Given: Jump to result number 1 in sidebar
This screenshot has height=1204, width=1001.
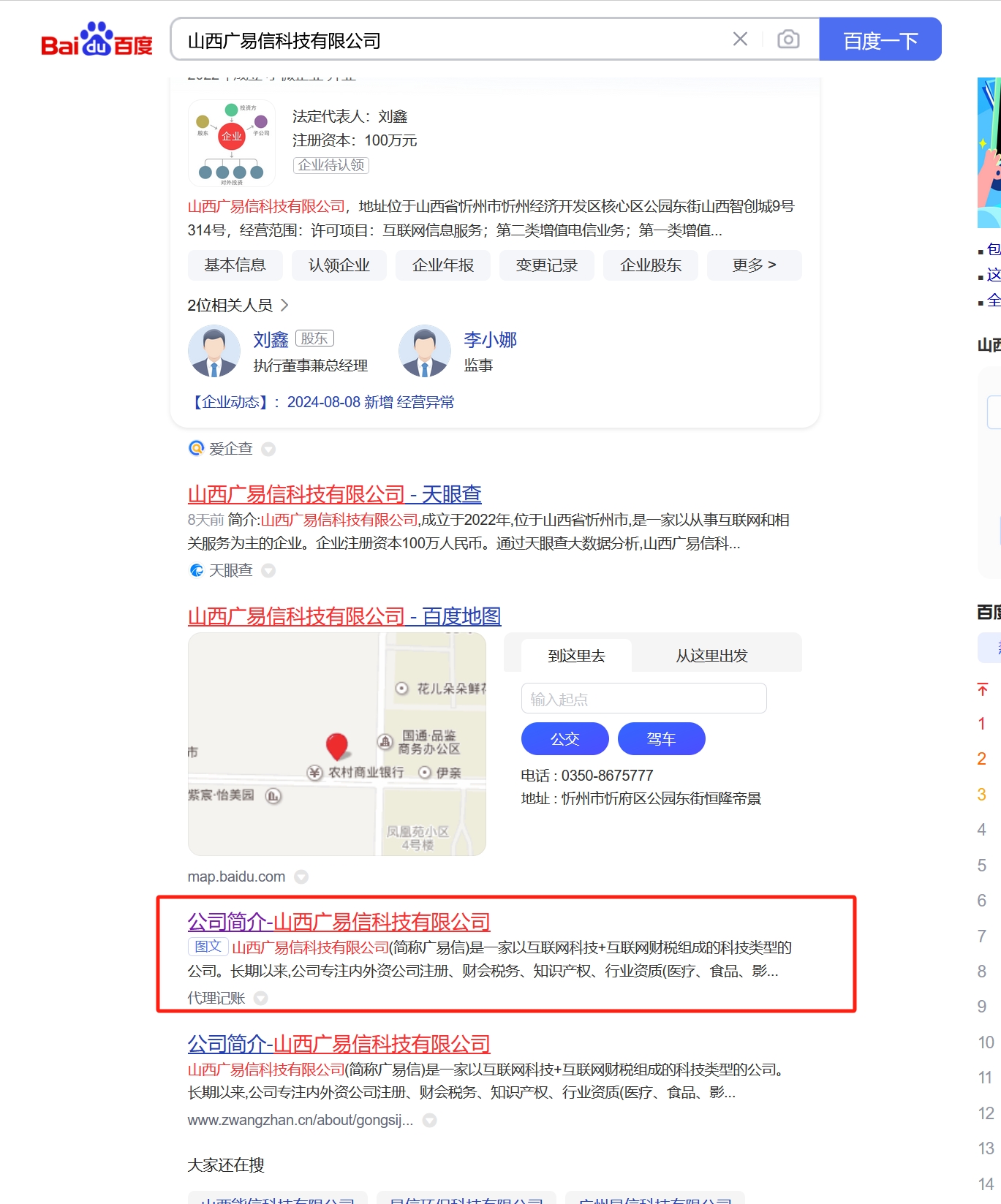Looking at the screenshot, I should point(982,724).
